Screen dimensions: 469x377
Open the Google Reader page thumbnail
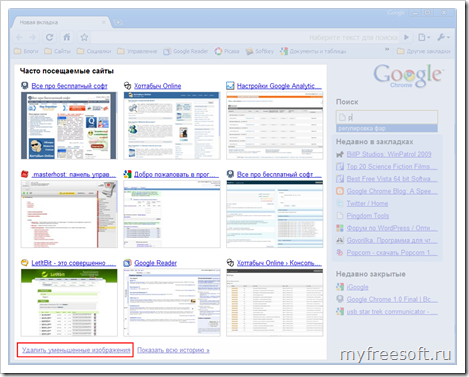(172, 303)
